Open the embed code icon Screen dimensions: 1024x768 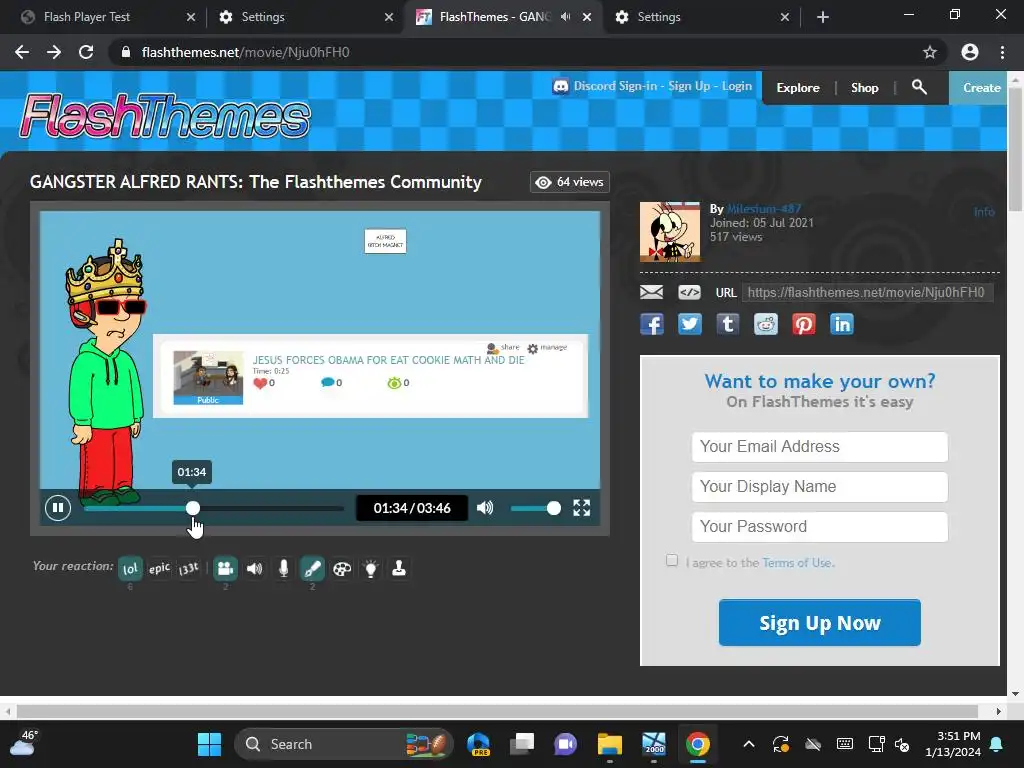pyautogui.click(x=690, y=292)
